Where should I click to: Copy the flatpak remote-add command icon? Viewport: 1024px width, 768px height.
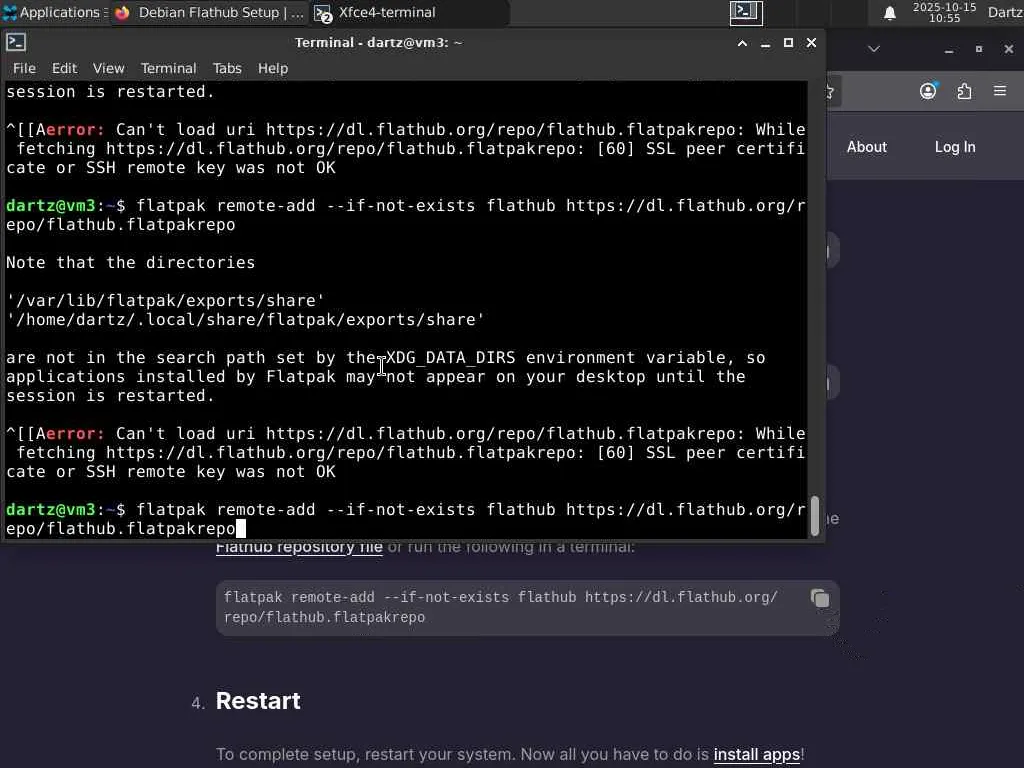820,598
